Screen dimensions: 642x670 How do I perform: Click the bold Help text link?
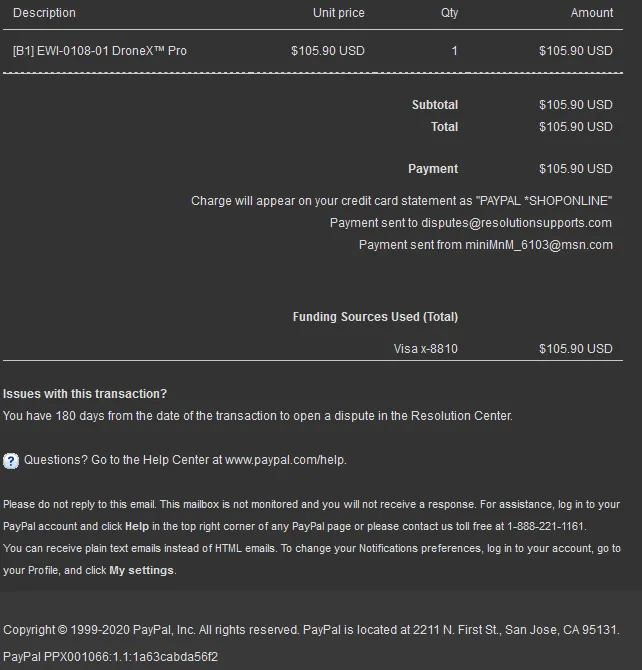point(136,526)
